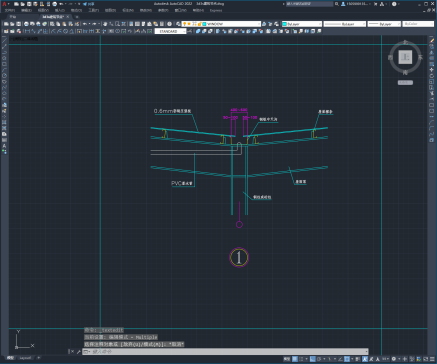Select the Rectangle draw tool
The height and width of the screenshot is (364, 437).
pyautogui.click(x=5, y=64)
